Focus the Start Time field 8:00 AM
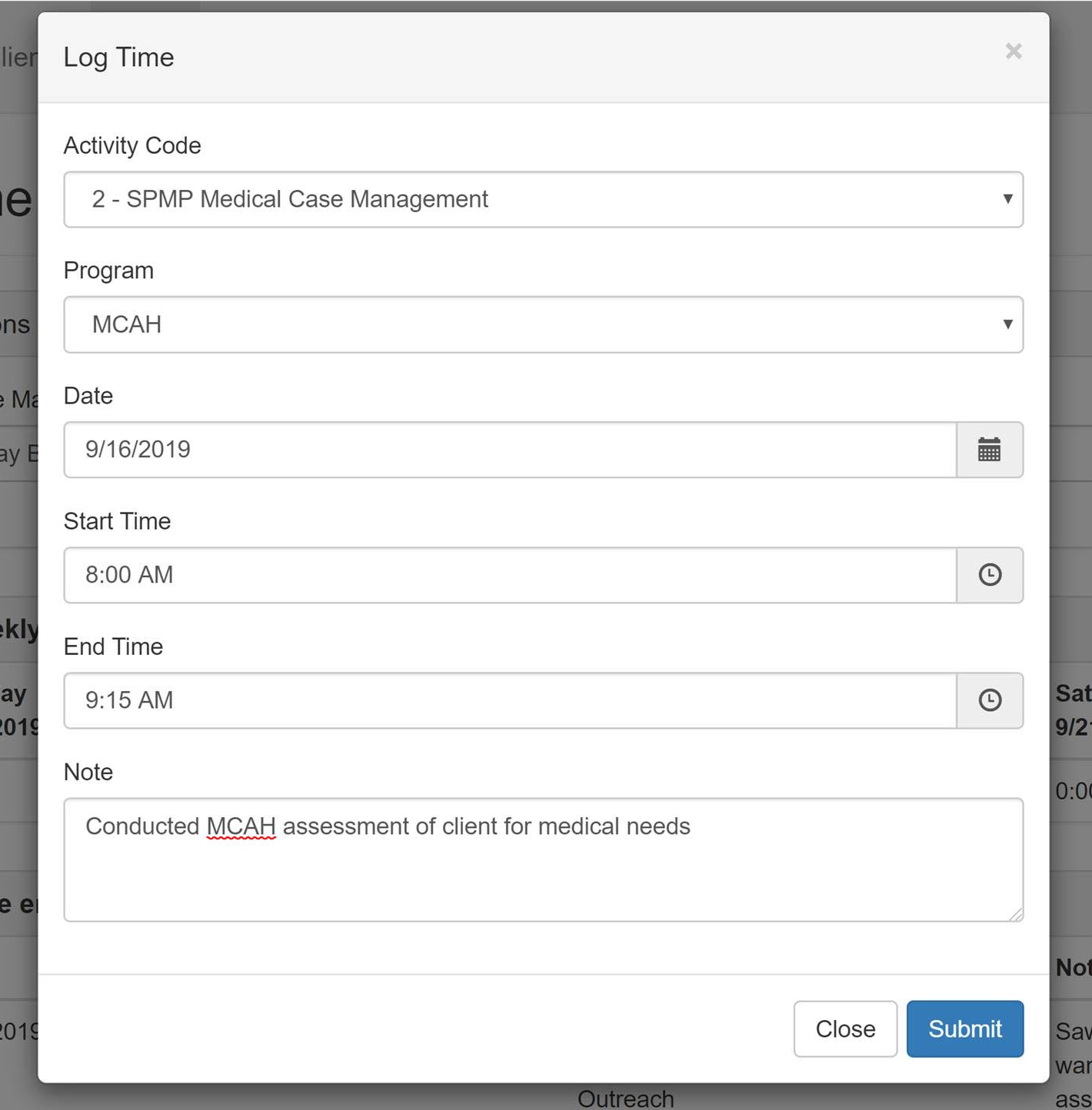The height and width of the screenshot is (1110, 1092). (509, 575)
